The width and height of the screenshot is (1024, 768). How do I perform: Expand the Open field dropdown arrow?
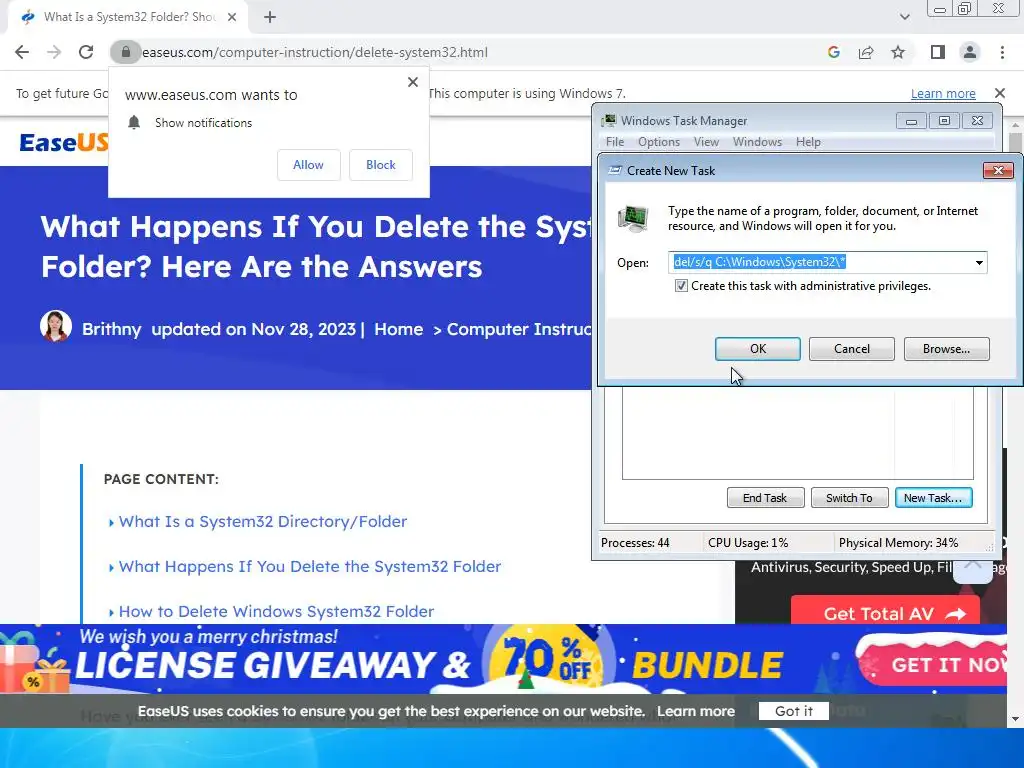click(x=979, y=263)
